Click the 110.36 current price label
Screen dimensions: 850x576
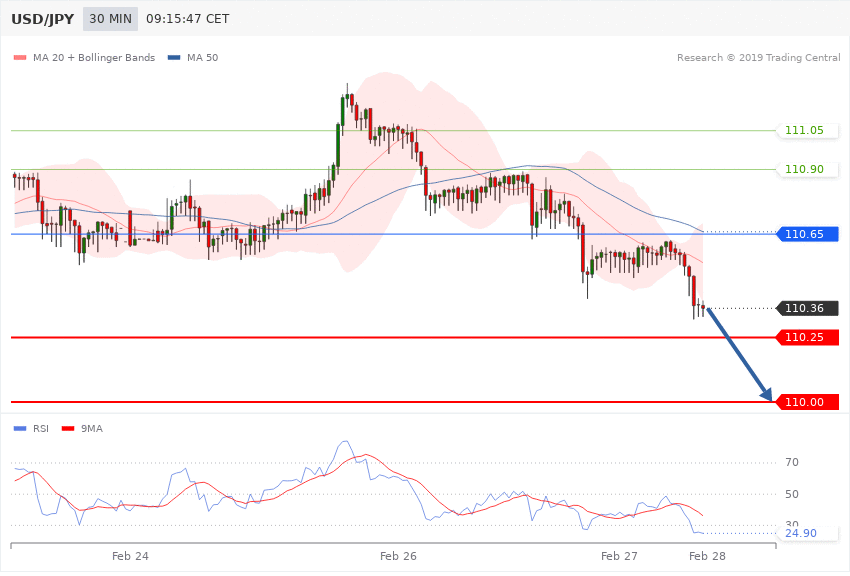(808, 308)
